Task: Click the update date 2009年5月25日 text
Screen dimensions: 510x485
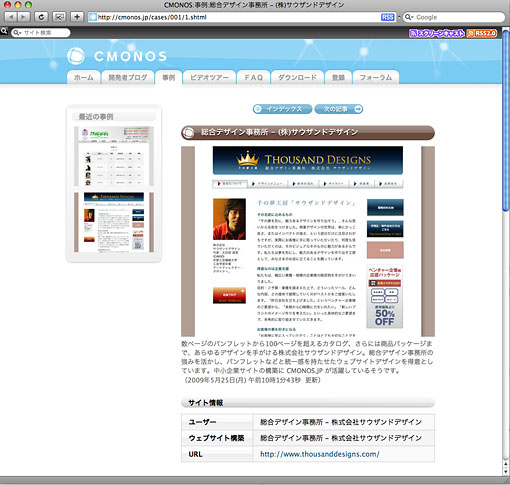Action: pyautogui.click(x=251, y=380)
